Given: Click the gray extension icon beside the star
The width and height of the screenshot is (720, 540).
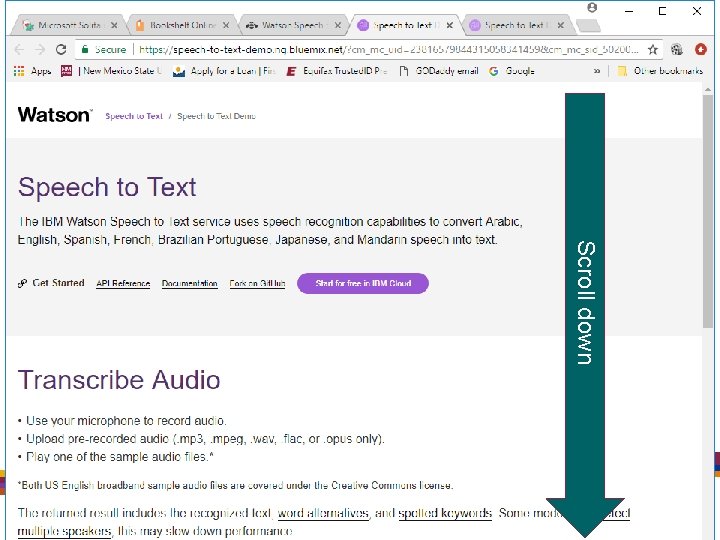Looking at the screenshot, I should tap(676, 50).
